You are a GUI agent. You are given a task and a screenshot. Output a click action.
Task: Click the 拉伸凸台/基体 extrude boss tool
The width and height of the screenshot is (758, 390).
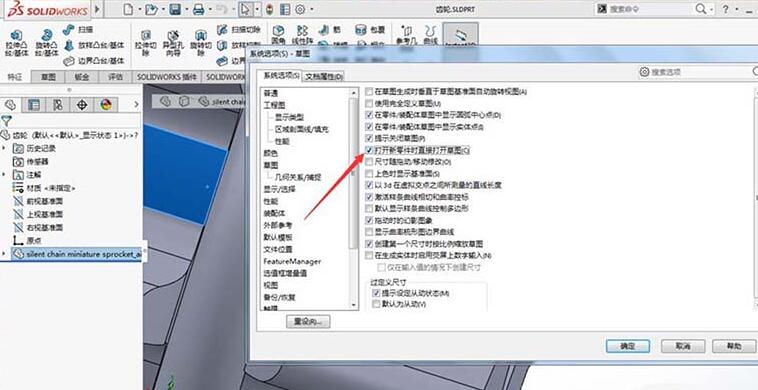point(17,43)
